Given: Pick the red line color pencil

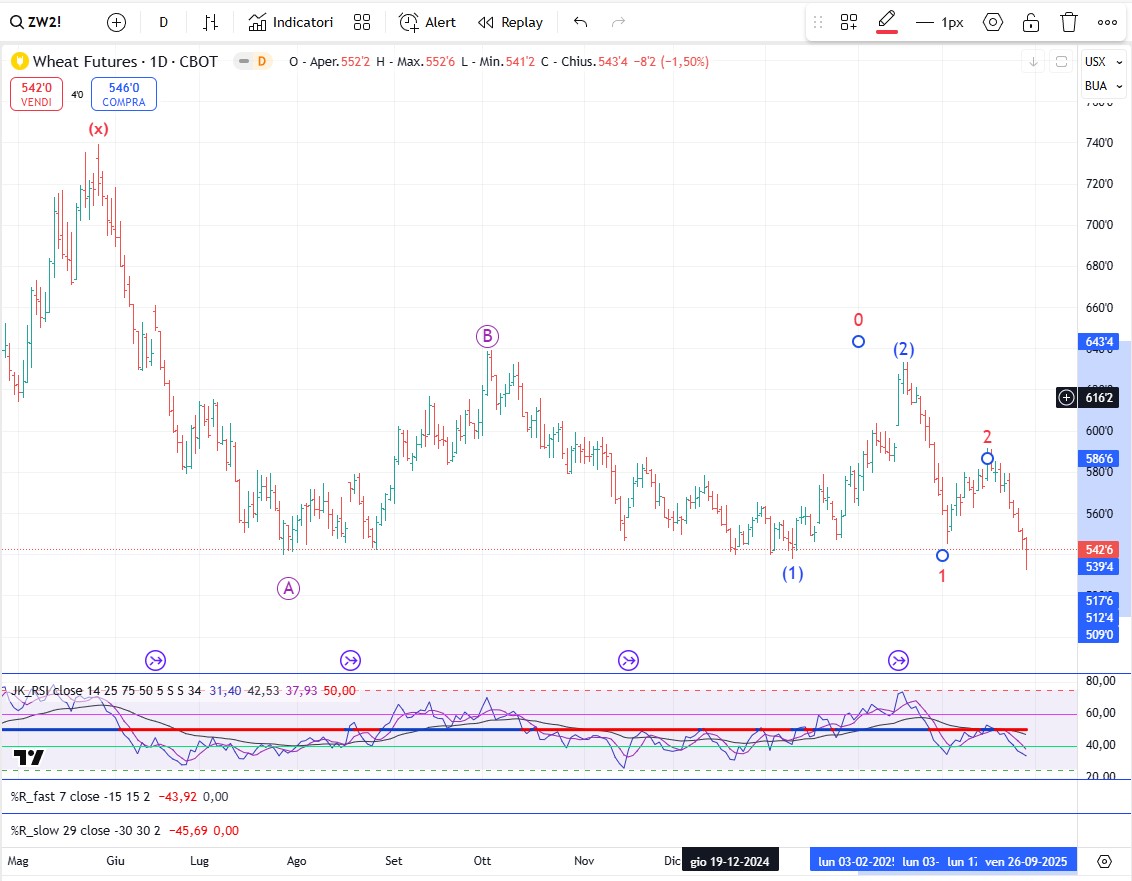Looking at the screenshot, I should 887,22.
